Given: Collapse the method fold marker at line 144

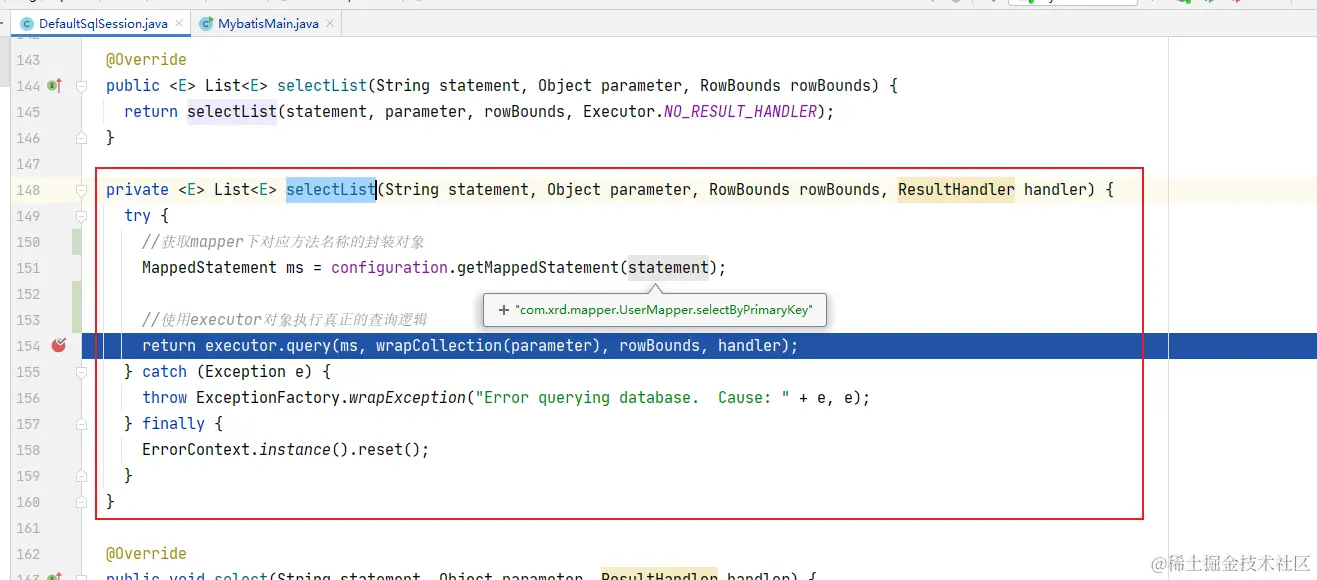Looking at the screenshot, I should (81, 86).
